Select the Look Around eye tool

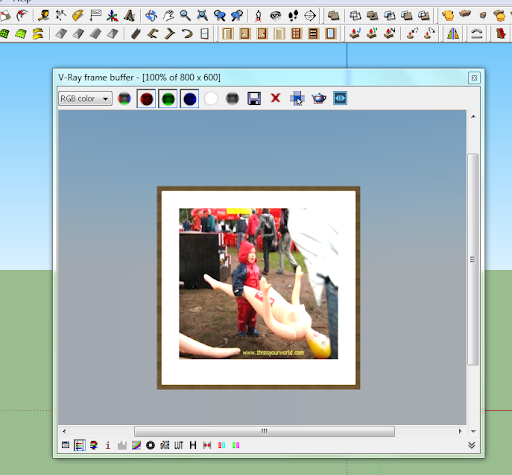(275, 15)
